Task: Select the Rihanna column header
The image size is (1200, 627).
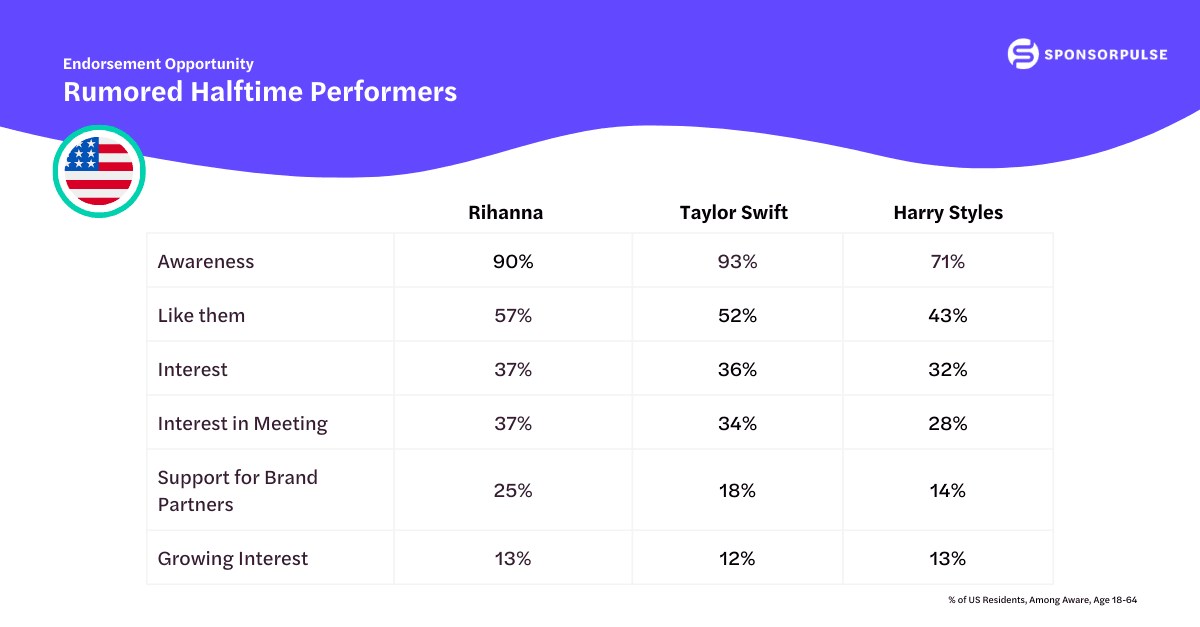Action: click(506, 213)
